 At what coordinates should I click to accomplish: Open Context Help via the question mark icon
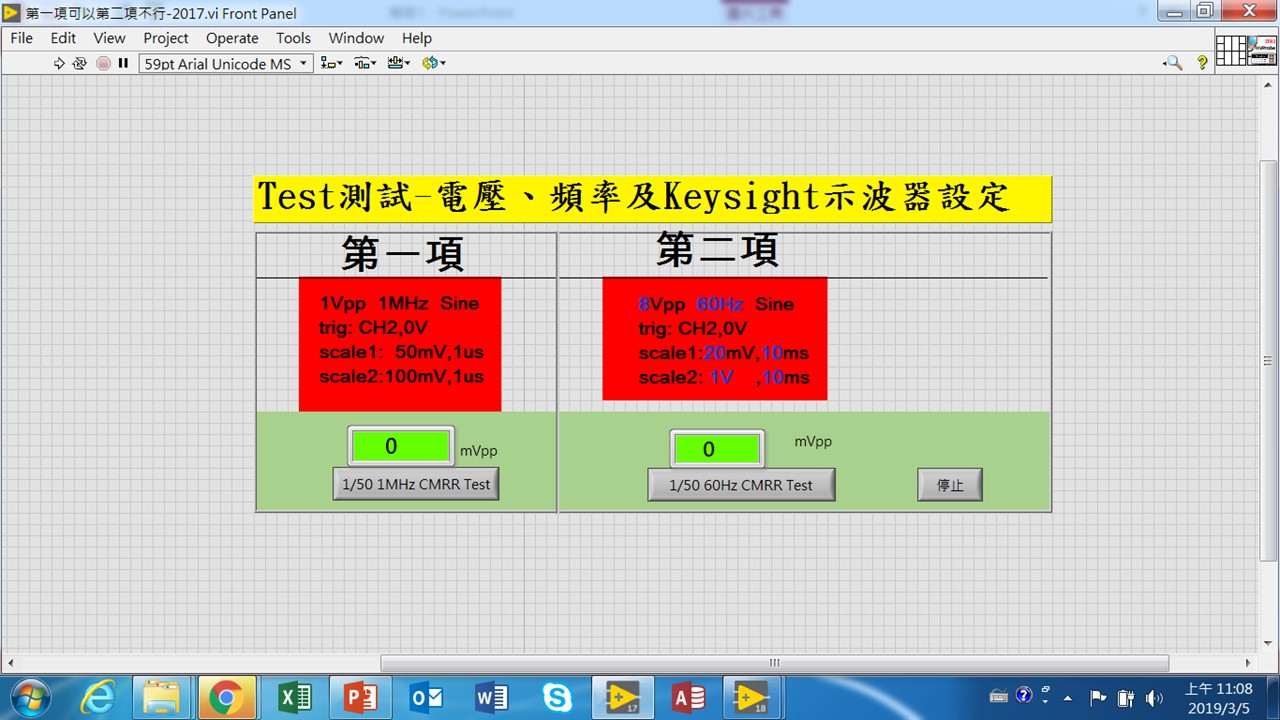coord(1202,63)
